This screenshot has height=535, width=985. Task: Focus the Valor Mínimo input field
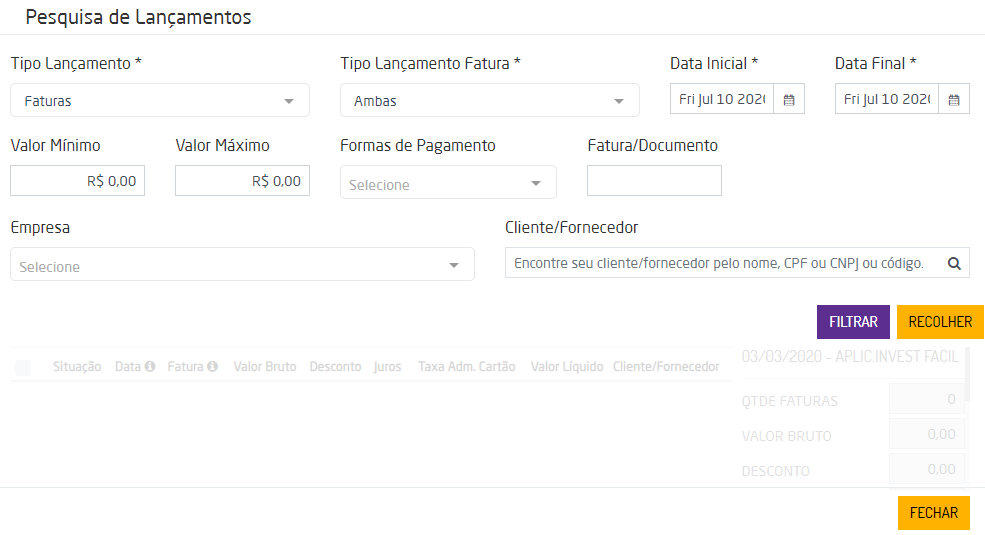coord(77,181)
